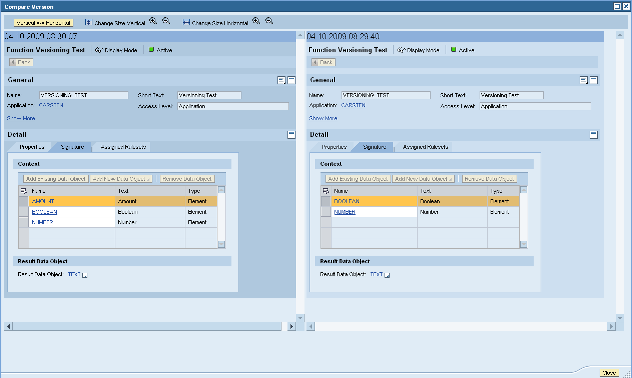This screenshot has height=378, width=632.
Task: Click Display Mode glasses icon in left pane
Action: 98,50
